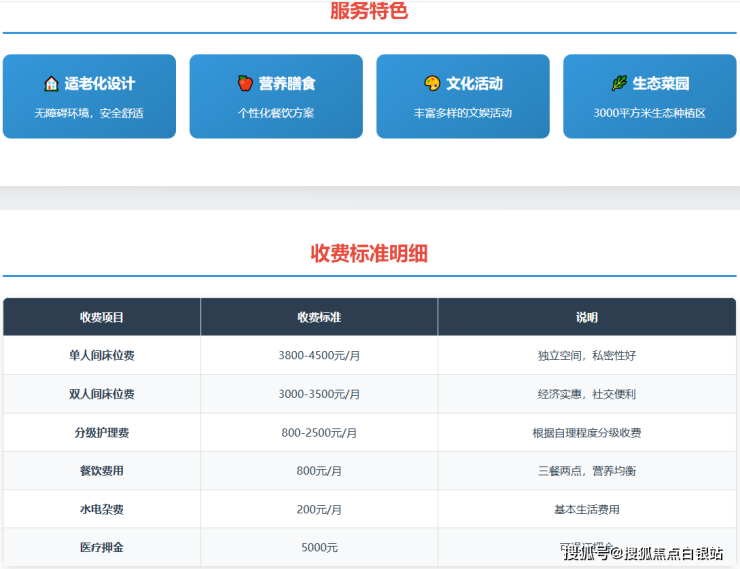This screenshot has width=740, height=569.
Task: Select the 医疗押金 amount 5000元
Action: pyautogui.click(x=319, y=547)
